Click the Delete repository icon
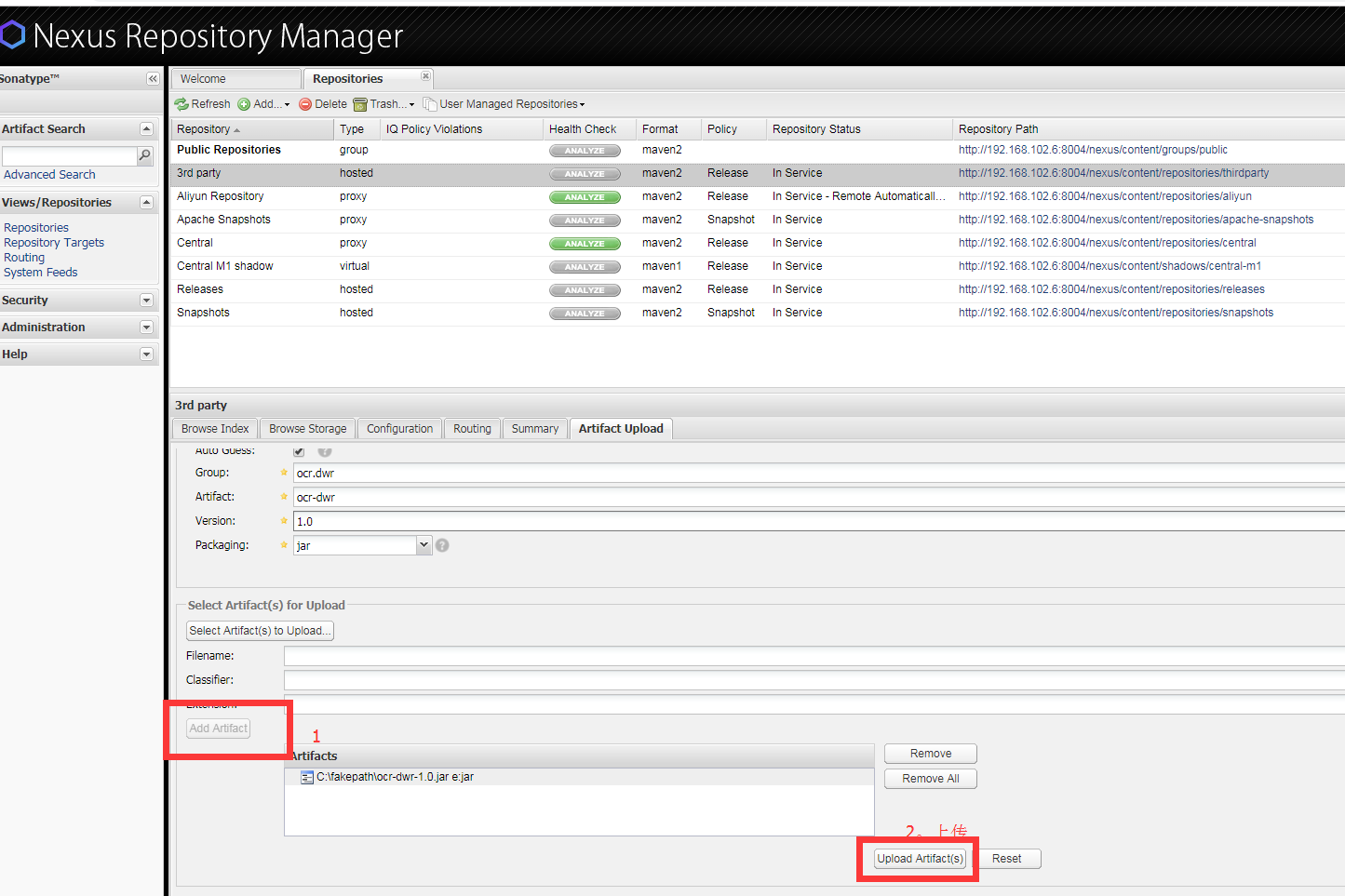This screenshot has height=896, width=1345. (305, 104)
